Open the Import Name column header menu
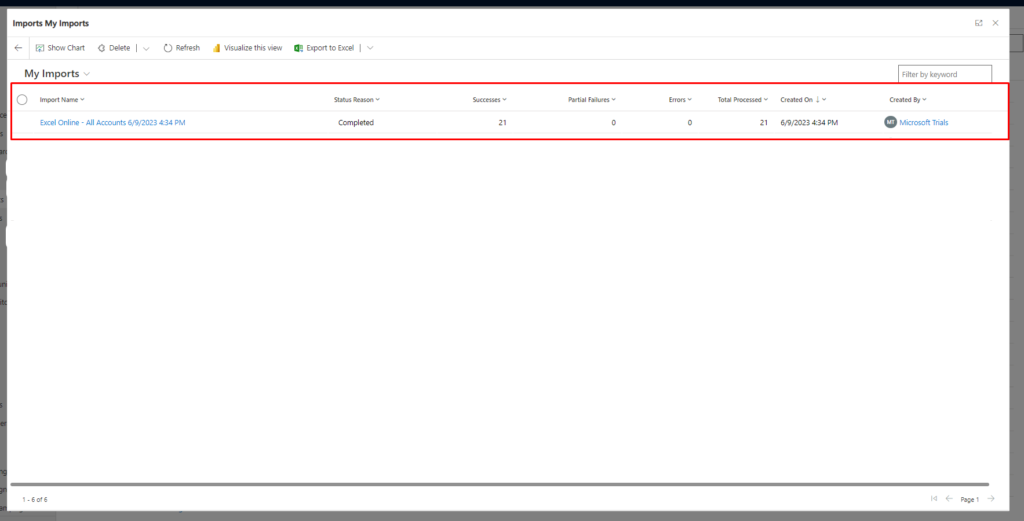This screenshot has height=521, width=1024. tap(62, 100)
